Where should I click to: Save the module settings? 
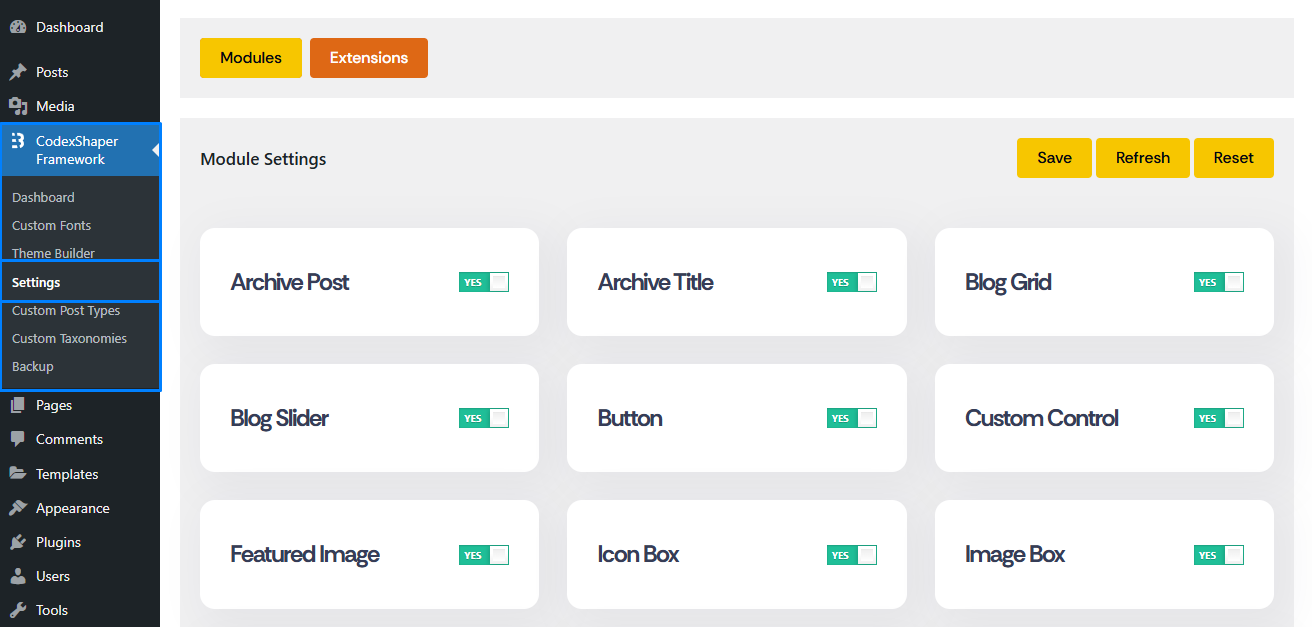tap(1054, 157)
